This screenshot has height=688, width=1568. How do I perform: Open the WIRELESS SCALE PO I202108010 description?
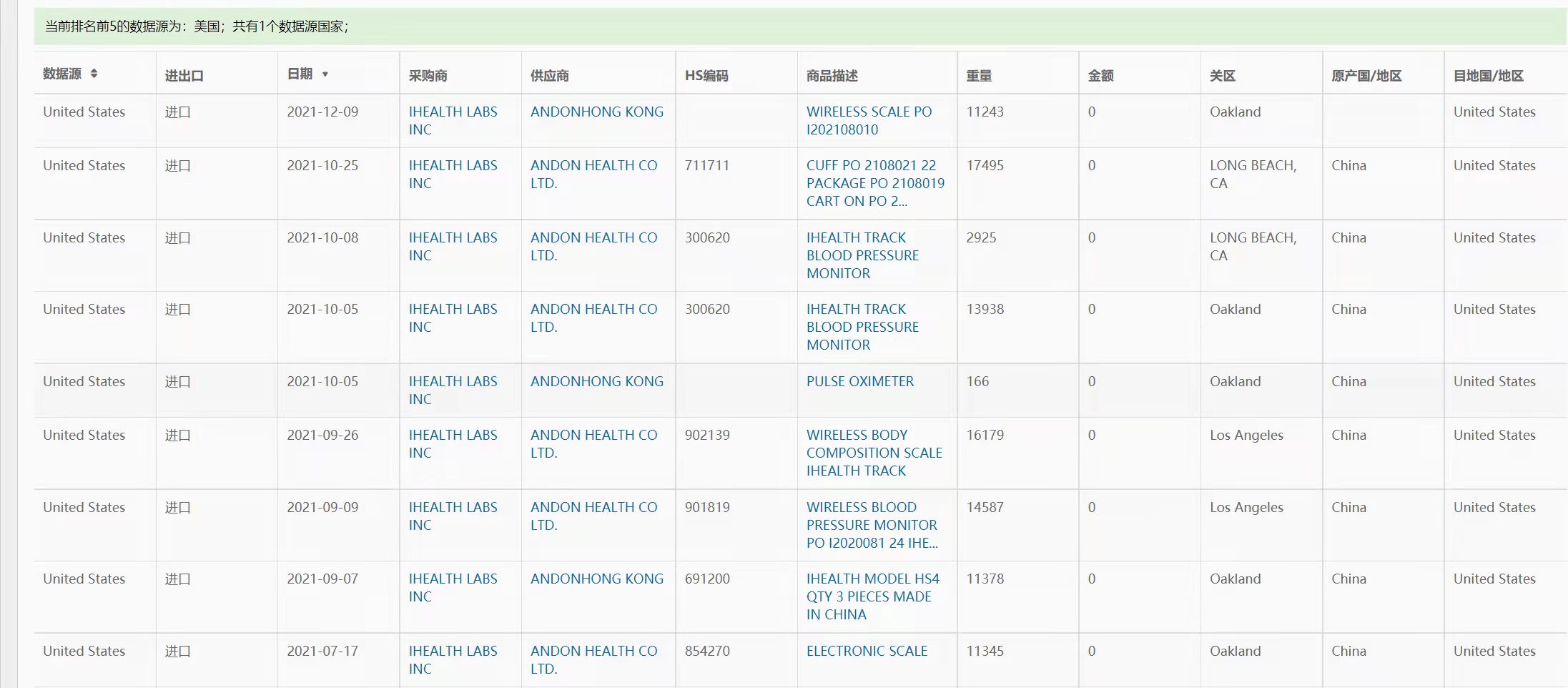(x=869, y=121)
